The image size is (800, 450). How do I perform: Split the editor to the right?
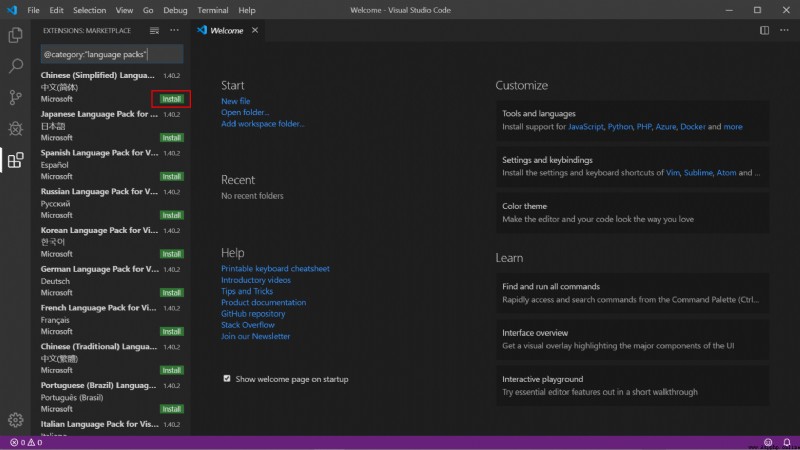764,31
